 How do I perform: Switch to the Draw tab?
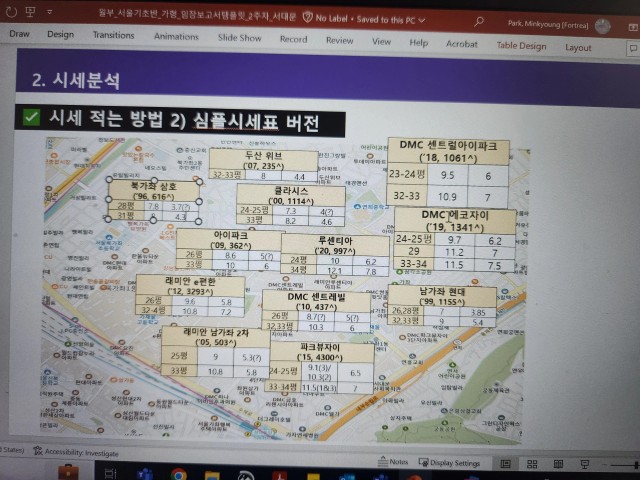(19, 34)
